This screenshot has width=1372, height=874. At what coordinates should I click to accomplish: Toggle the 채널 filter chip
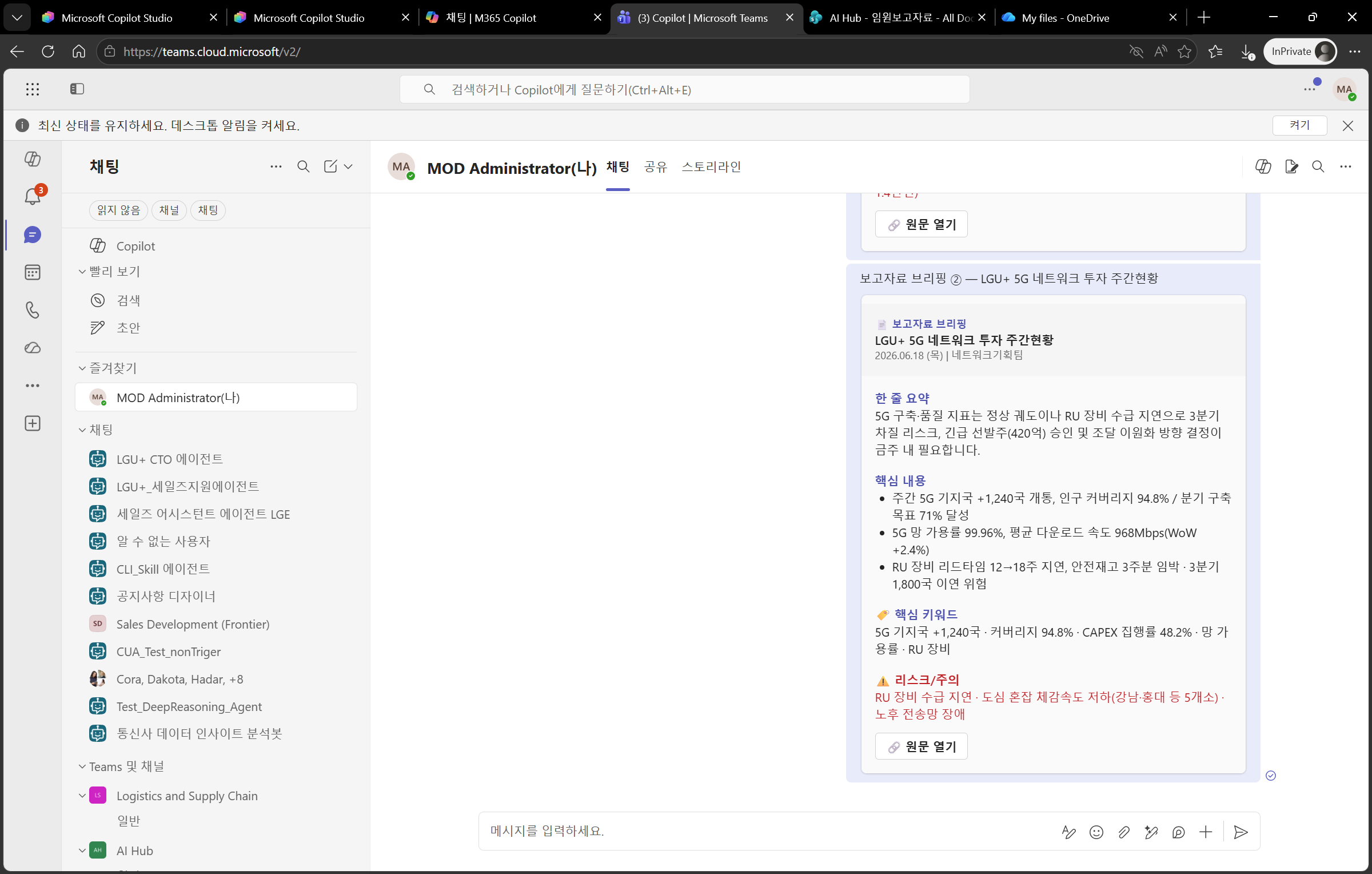(169, 210)
